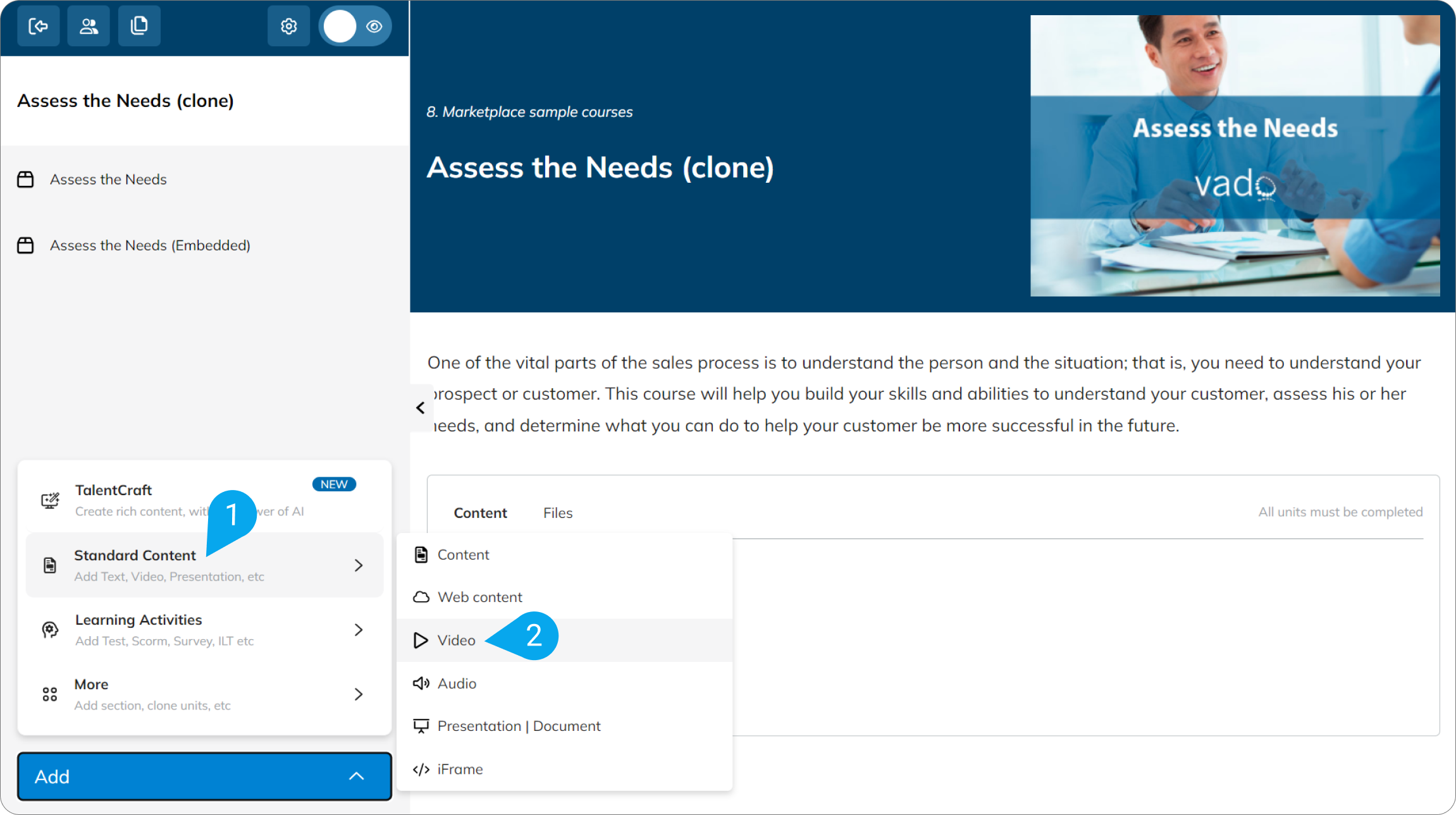Select Assess the Needs (Embedded) unit
The height and width of the screenshot is (815, 1456).
point(150,245)
